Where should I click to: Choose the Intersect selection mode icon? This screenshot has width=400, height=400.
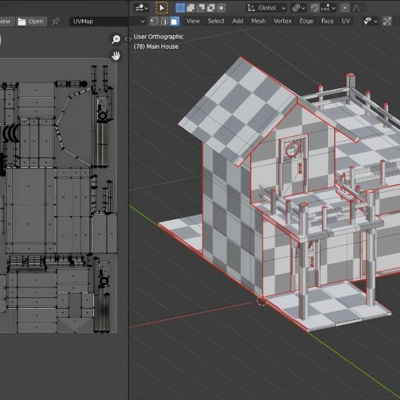point(222,8)
